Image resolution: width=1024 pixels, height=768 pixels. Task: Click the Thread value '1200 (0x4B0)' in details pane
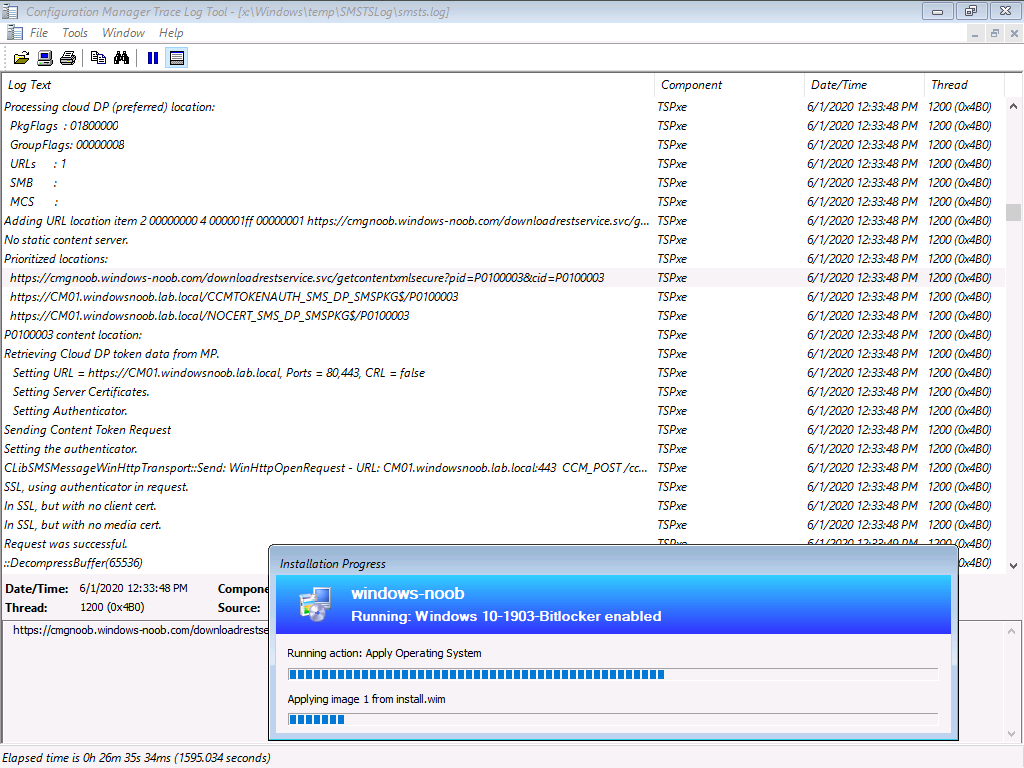[112, 607]
